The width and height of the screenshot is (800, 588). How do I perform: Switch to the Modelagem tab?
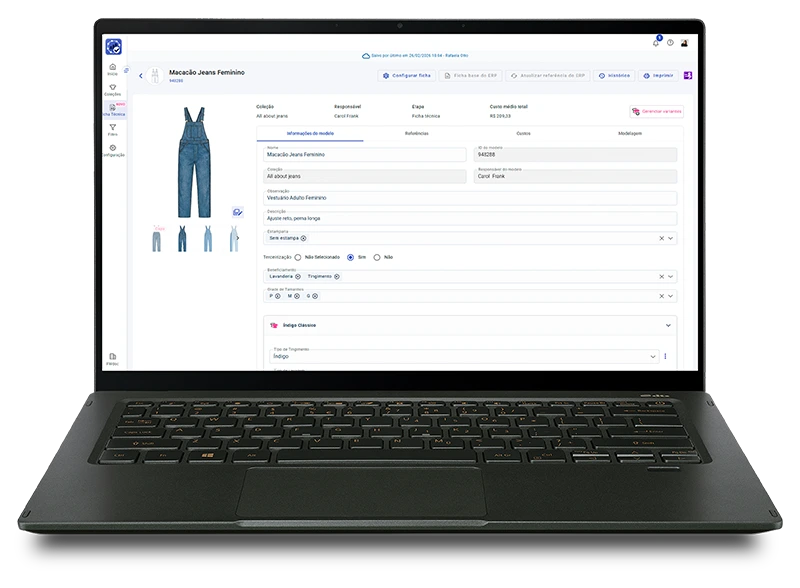click(630, 134)
